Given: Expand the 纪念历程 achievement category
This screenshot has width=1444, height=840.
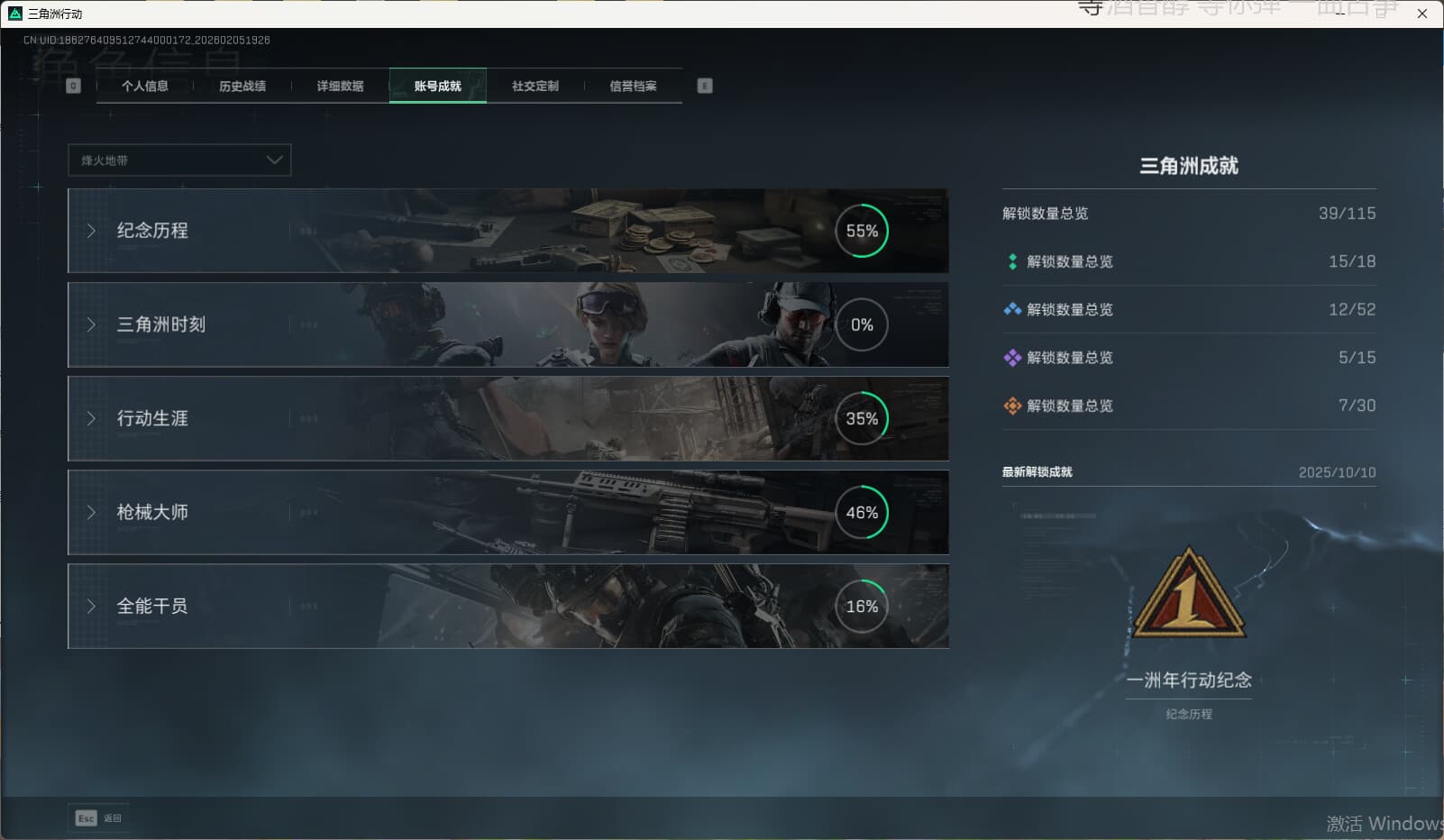Looking at the screenshot, I should [90, 231].
